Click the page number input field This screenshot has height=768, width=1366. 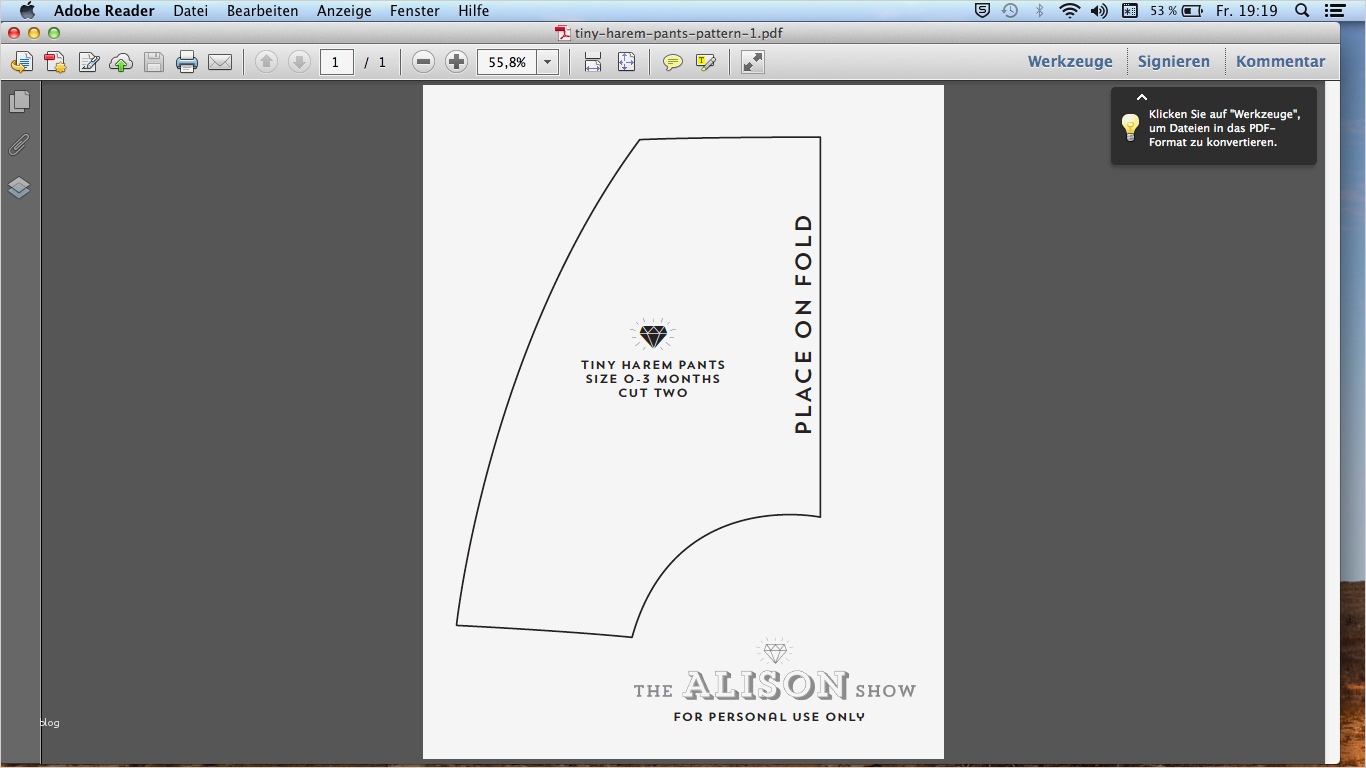[336, 62]
